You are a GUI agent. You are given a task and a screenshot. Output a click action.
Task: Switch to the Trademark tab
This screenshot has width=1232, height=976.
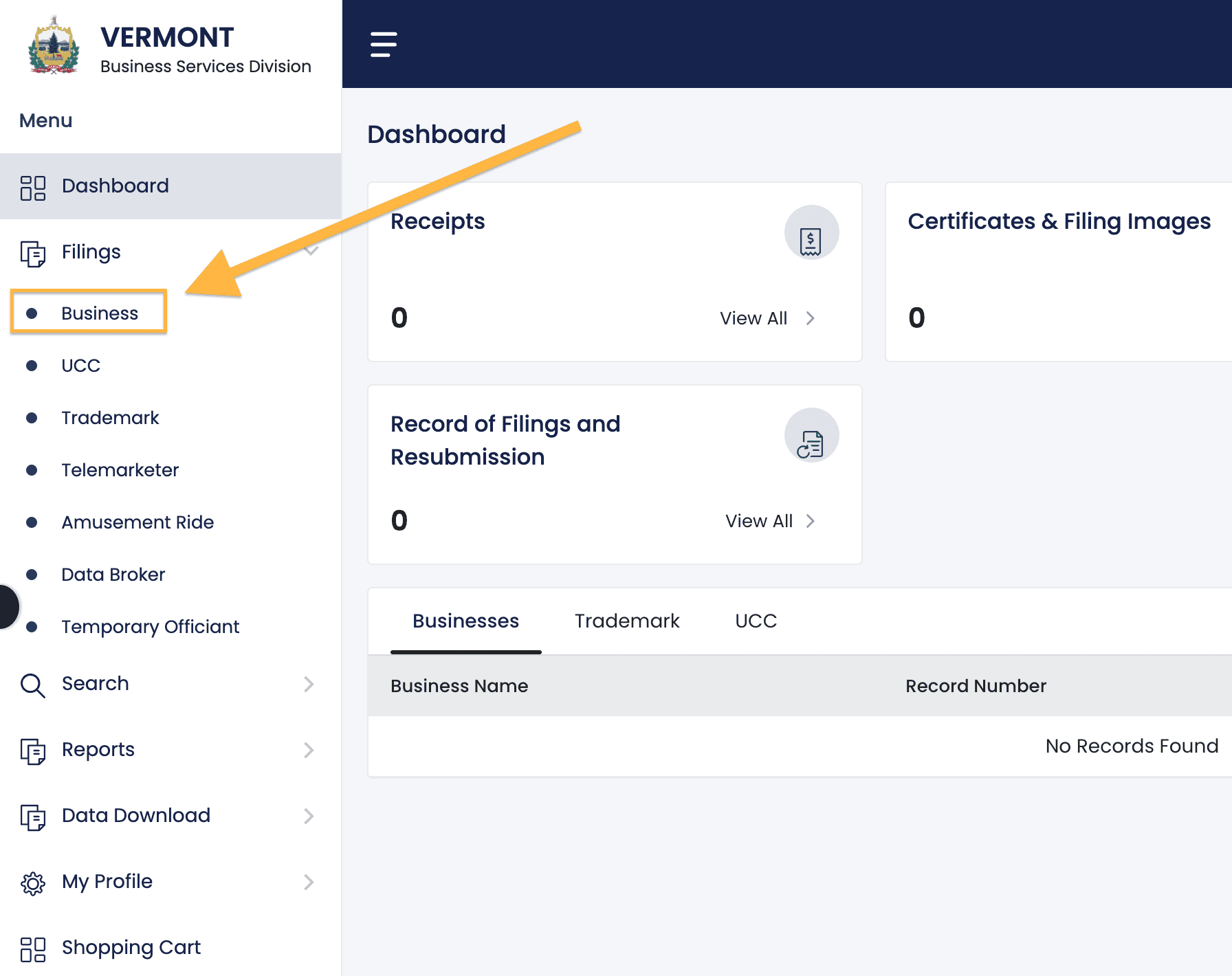(626, 621)
